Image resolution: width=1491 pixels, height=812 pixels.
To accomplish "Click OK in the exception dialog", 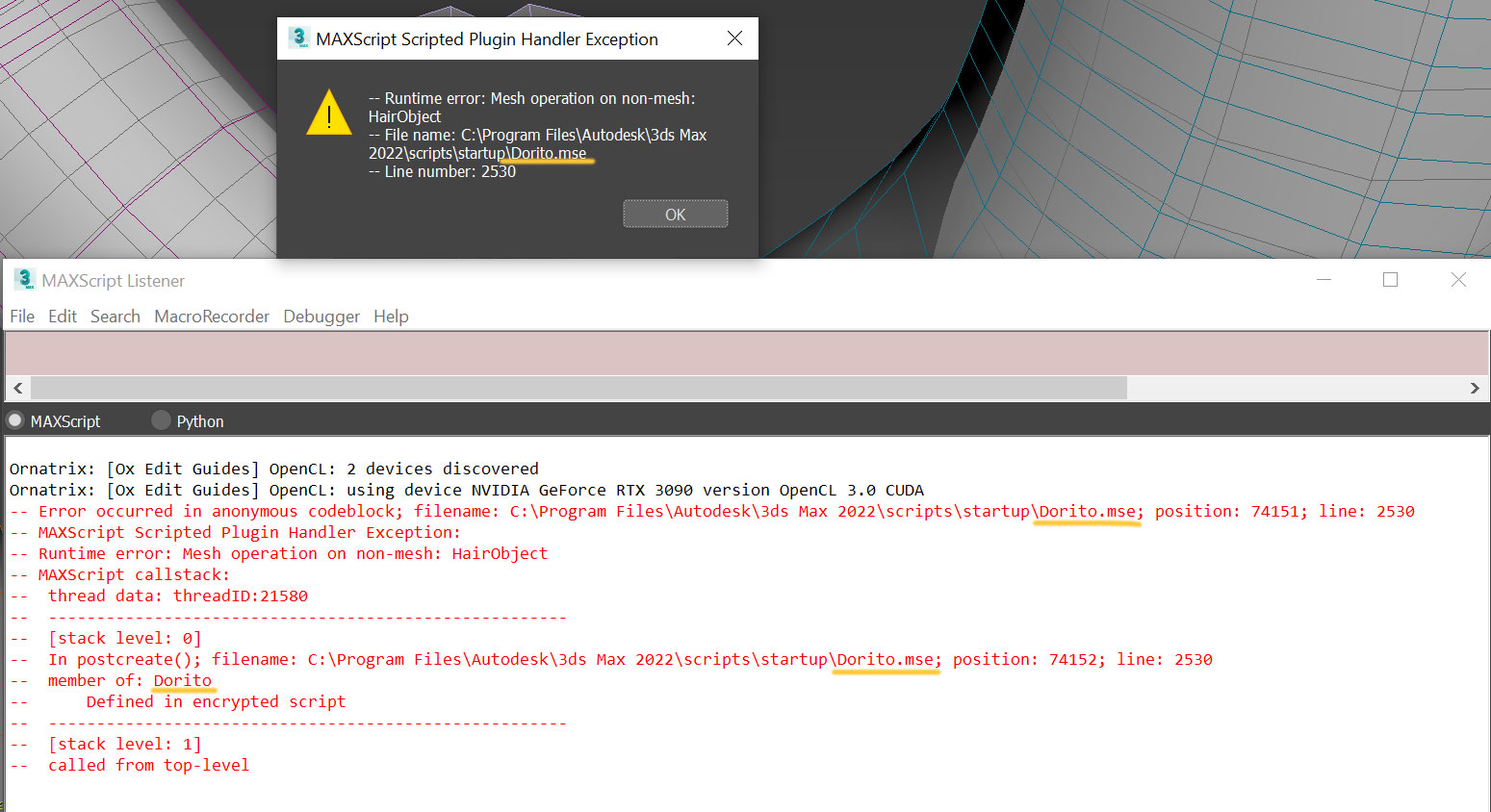I will click(675, 214).
